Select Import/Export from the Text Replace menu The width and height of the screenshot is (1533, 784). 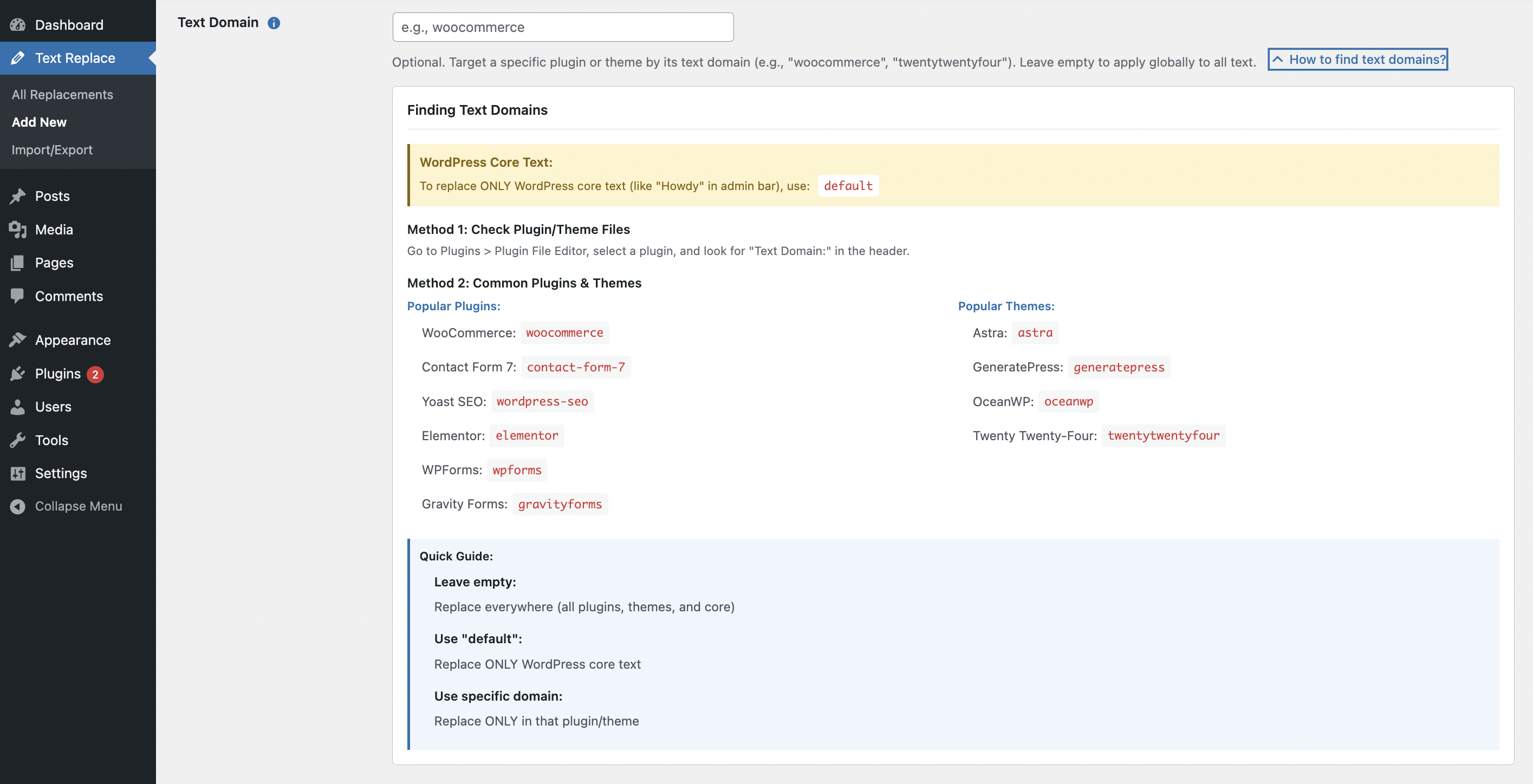pos(52,149)
